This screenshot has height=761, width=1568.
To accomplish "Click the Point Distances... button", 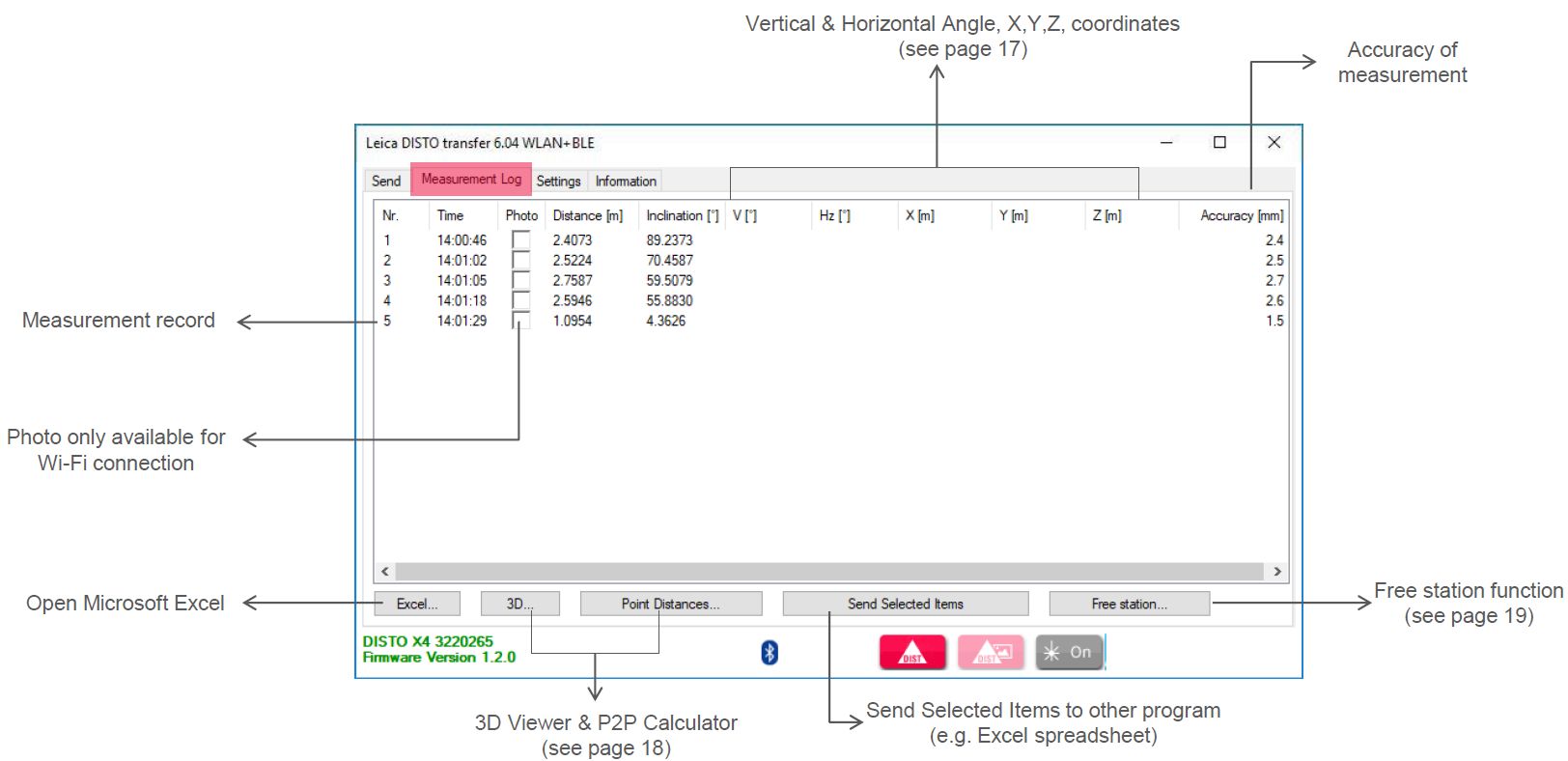I will point(670,604).
